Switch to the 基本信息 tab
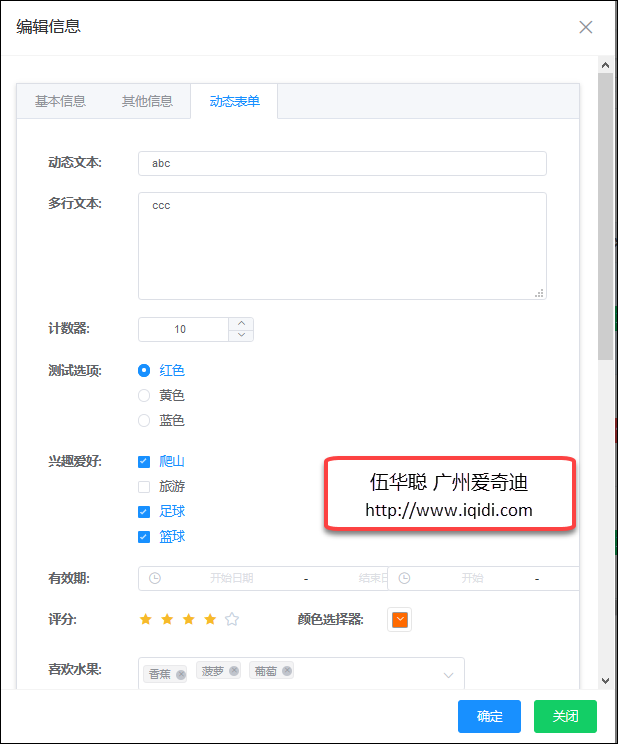 tap(60, 101)
